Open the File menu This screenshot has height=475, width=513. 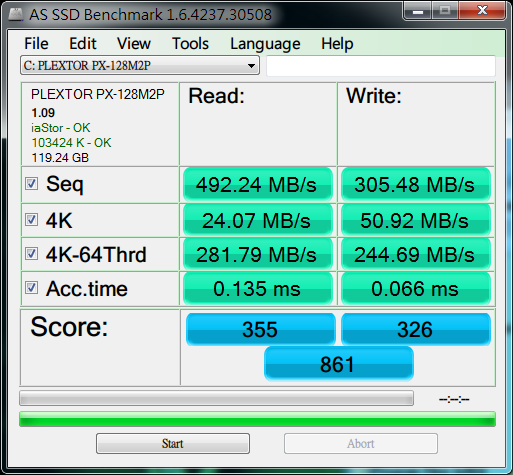coord(36,44)
